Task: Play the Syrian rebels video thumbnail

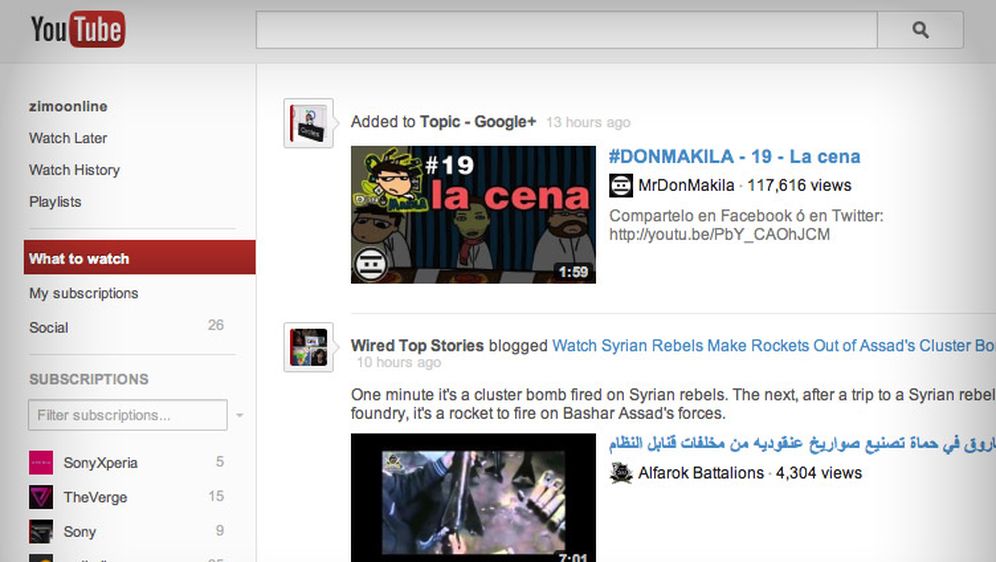Action: click(473, 498)
